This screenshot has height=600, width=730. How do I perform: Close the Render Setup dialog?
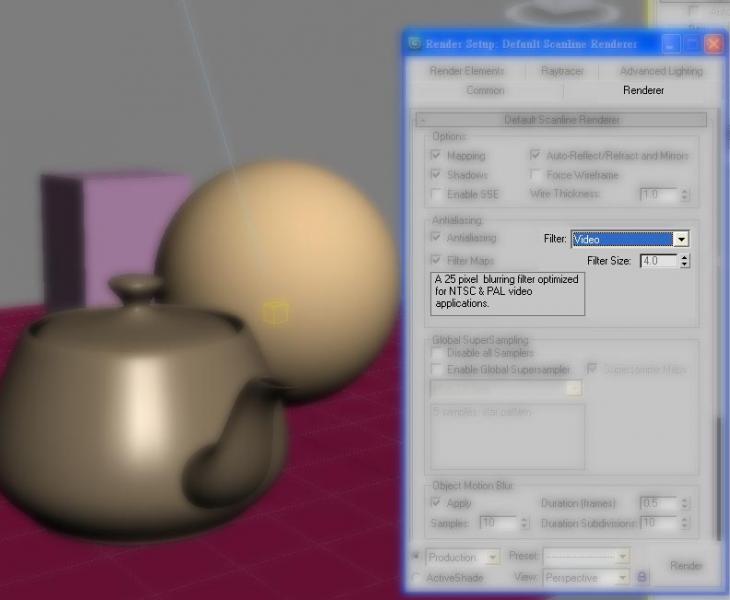pyautogui.click(x=713, y=44)
